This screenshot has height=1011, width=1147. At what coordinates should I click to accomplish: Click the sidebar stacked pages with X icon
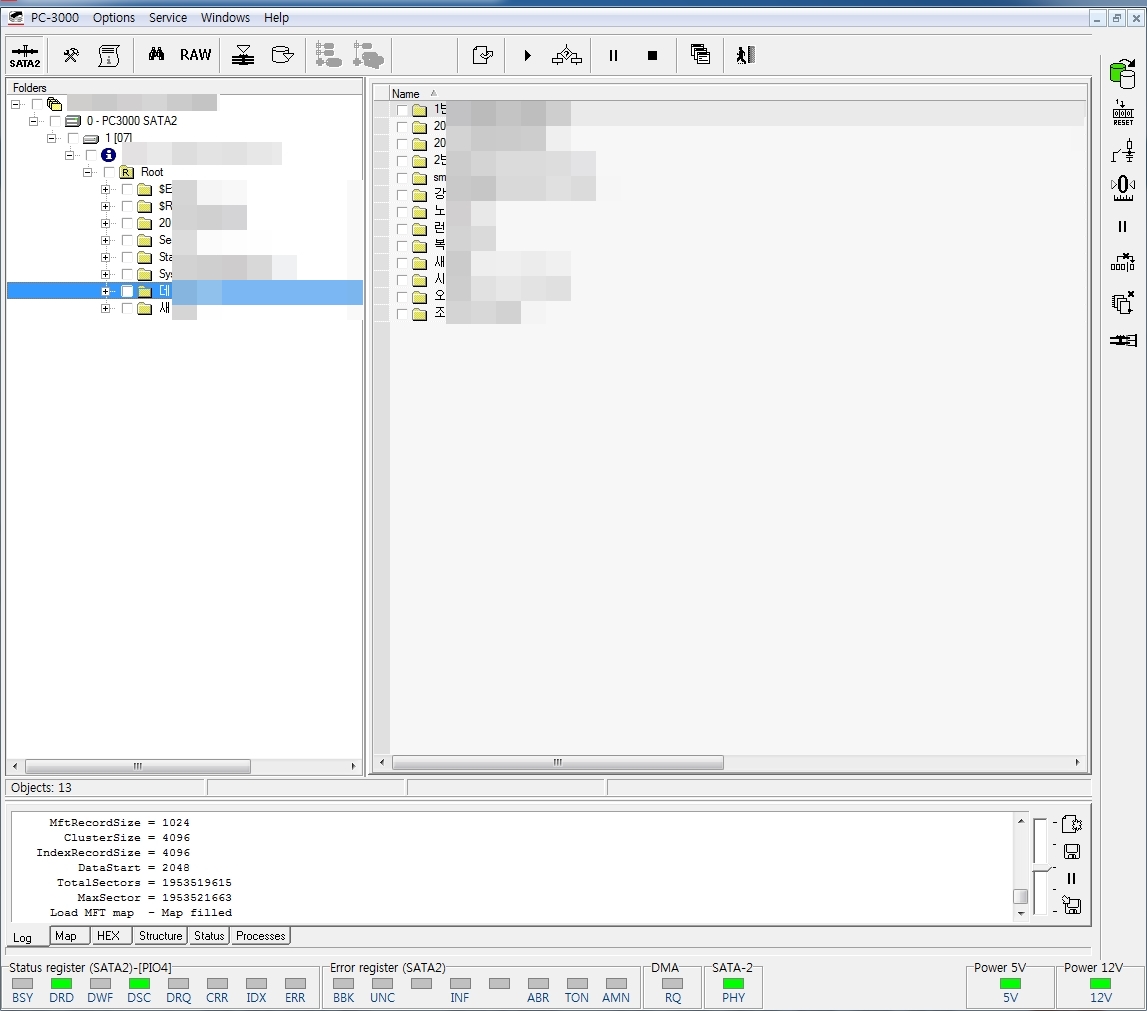[x=1123, y=302]
